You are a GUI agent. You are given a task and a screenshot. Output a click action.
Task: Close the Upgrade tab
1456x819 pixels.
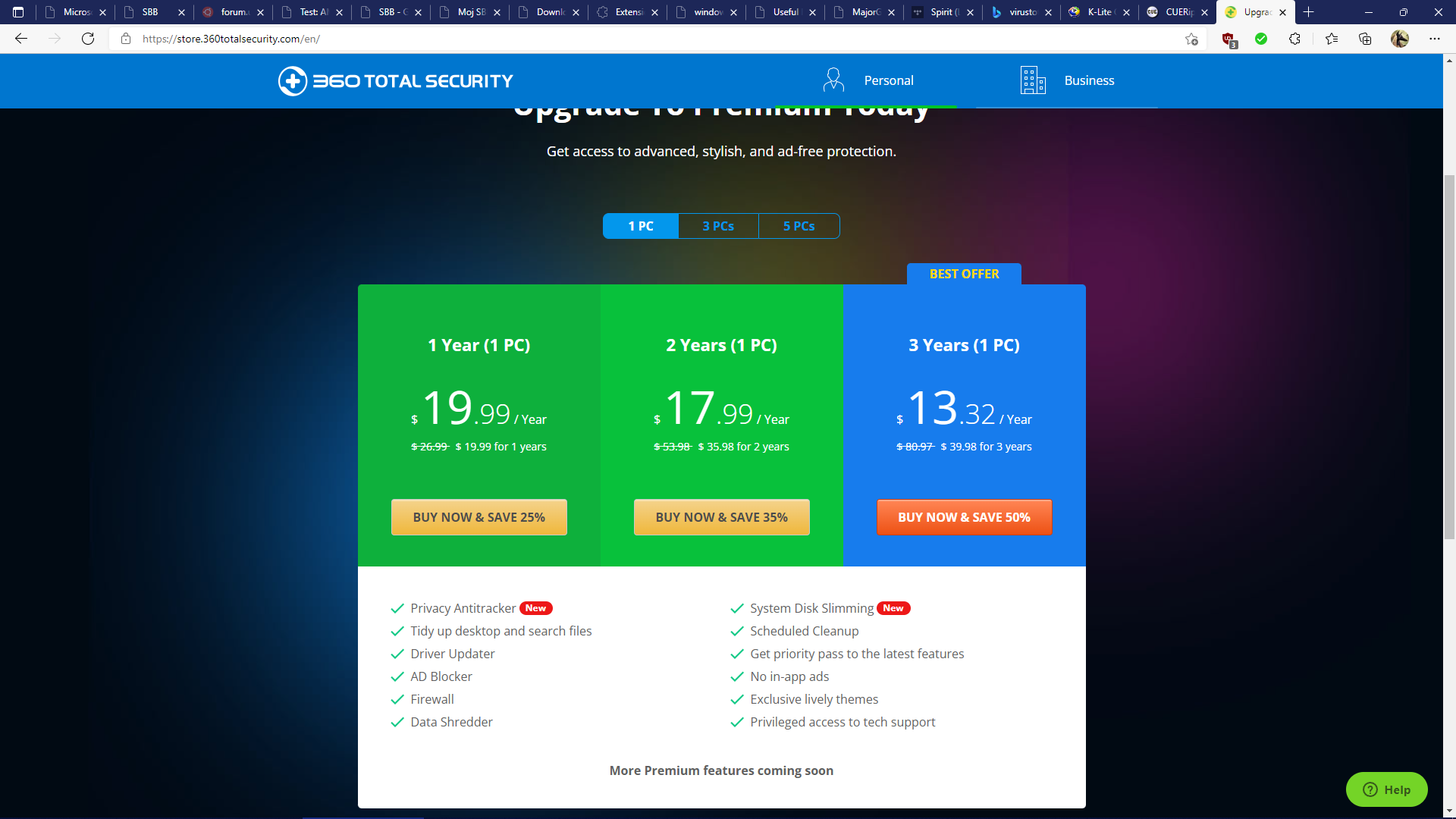pyautogui.click(x=1282, y=12)
